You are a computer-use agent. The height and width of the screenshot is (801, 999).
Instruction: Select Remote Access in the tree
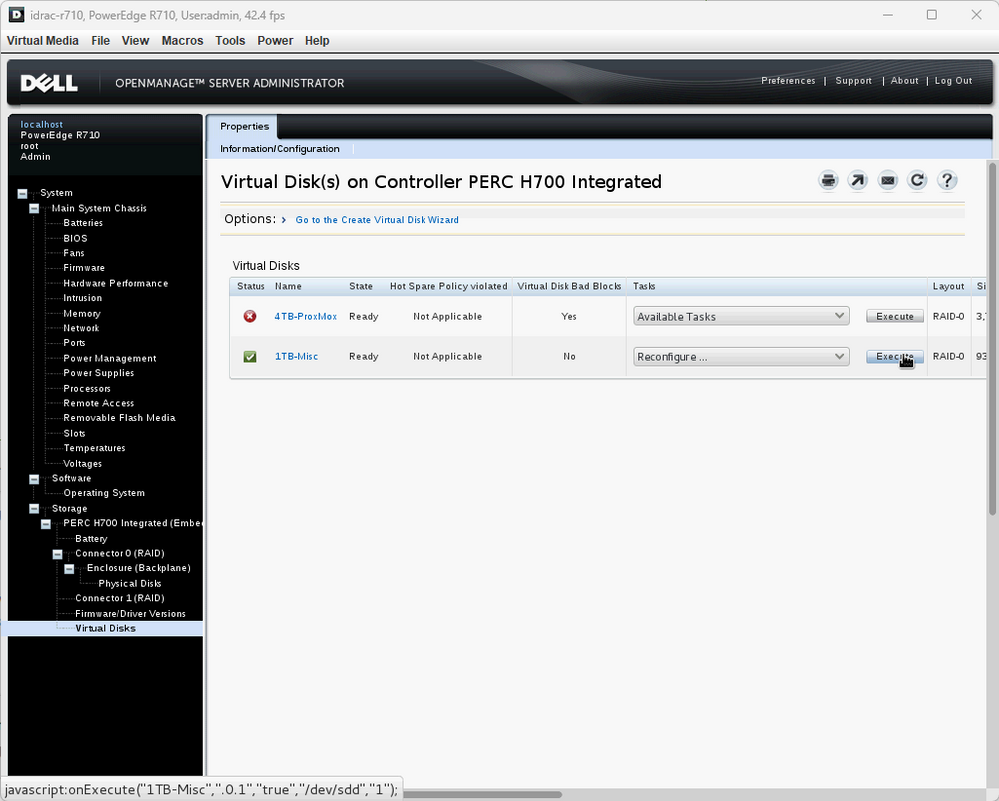point(99,403)
